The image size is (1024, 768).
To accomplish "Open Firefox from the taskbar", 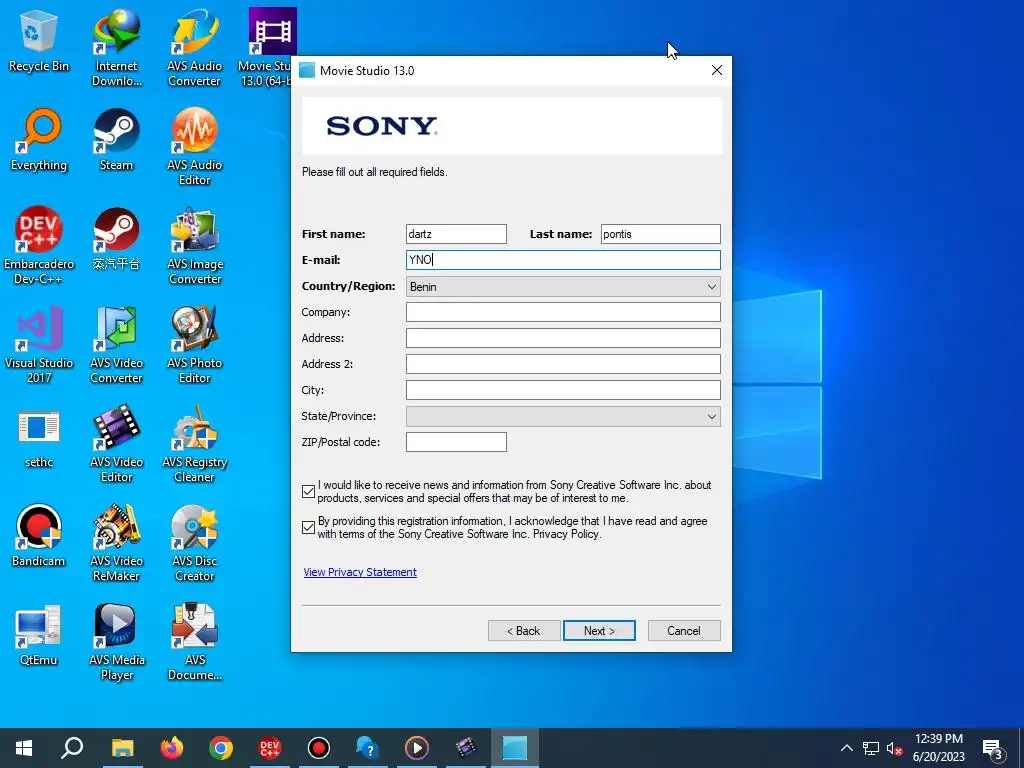I will pyautogui.click(x=172, y=748).
